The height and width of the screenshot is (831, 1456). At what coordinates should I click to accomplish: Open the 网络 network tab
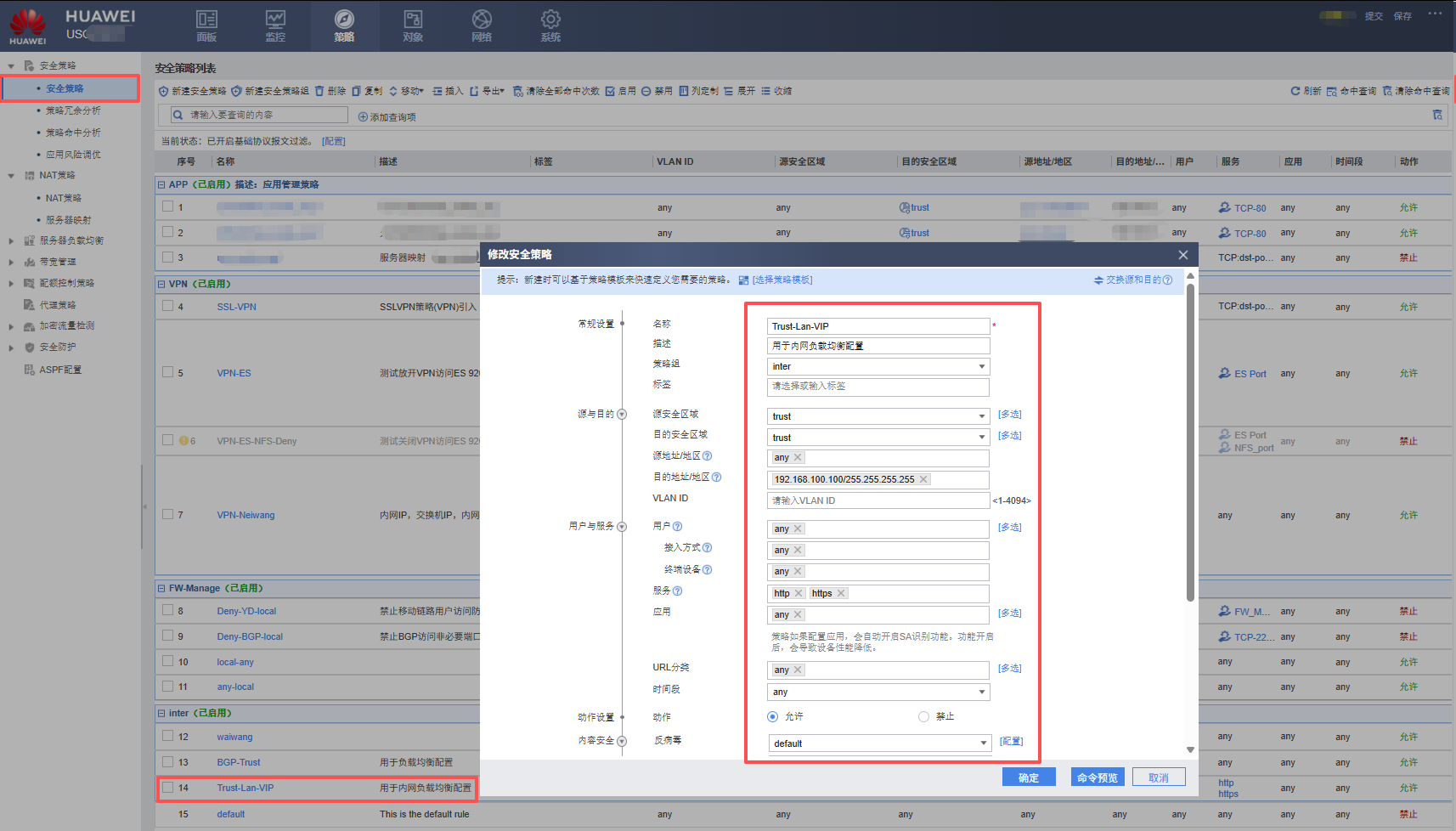pos(482,25)
